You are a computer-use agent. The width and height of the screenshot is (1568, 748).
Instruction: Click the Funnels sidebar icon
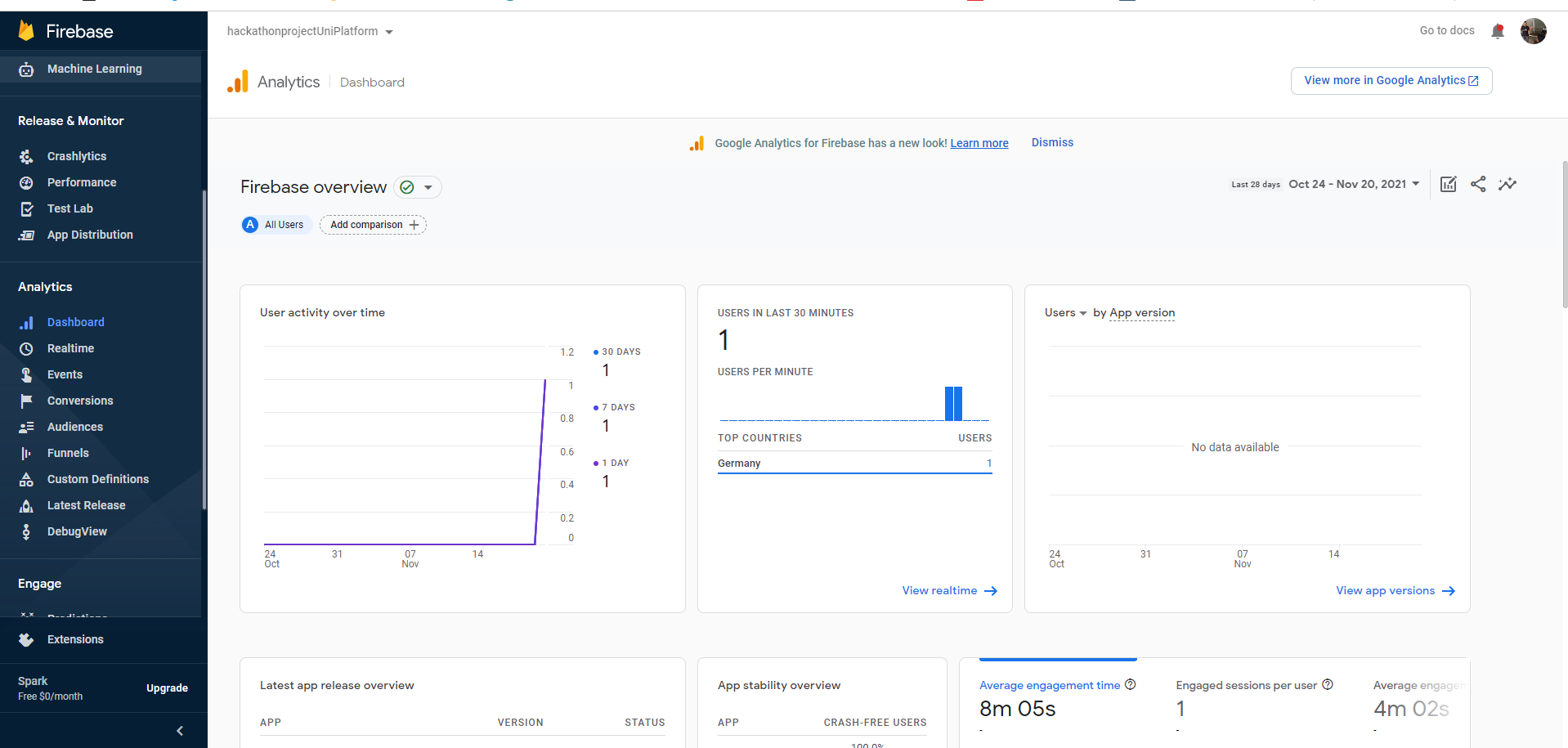tap(26, 453)
